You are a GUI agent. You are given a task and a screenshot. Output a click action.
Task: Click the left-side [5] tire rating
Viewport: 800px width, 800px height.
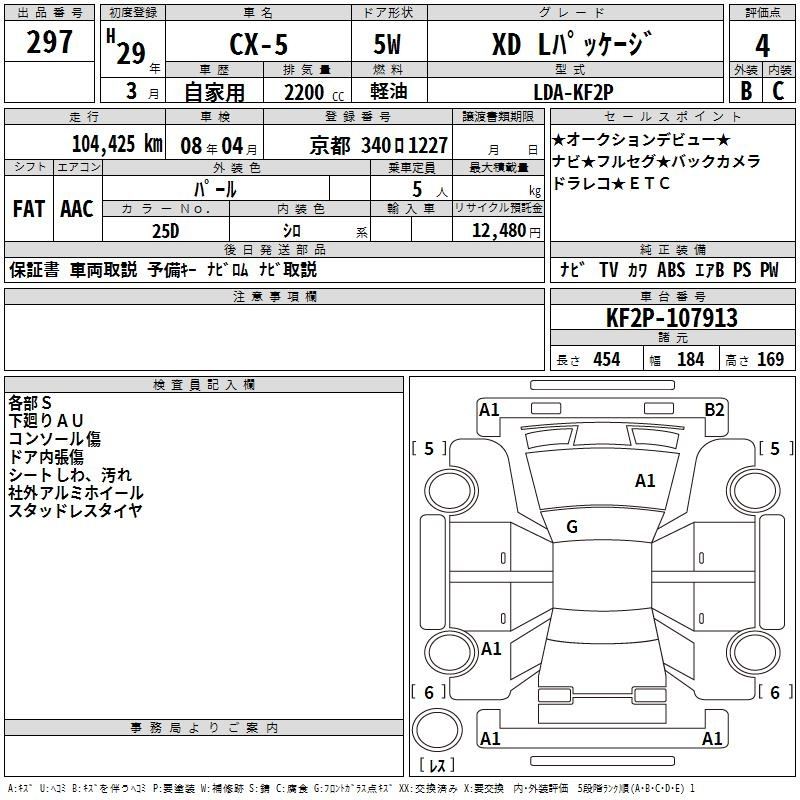pyautogui.click(x=430, y=449)
